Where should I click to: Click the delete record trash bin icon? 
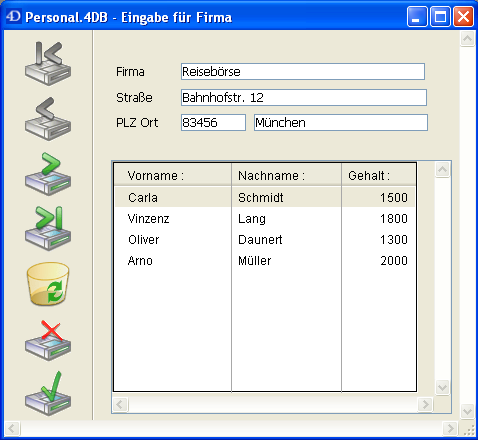[x=48, y=284]
